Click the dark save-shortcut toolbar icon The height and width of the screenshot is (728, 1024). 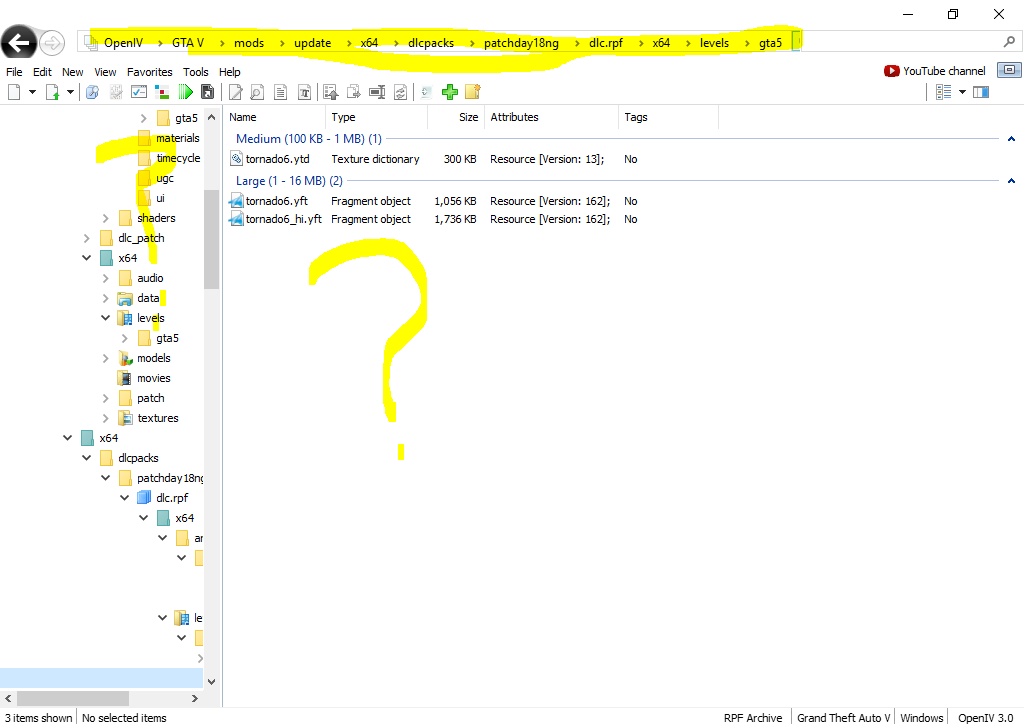[207, 92]
